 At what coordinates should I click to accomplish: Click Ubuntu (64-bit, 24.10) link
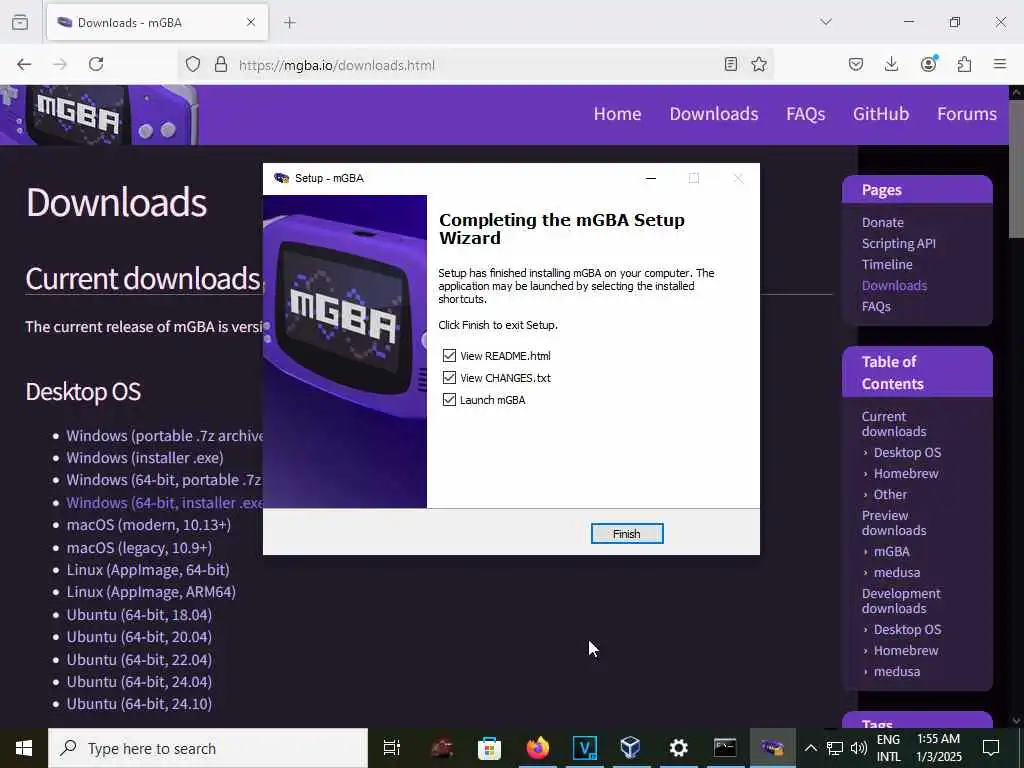click(139, 704)
